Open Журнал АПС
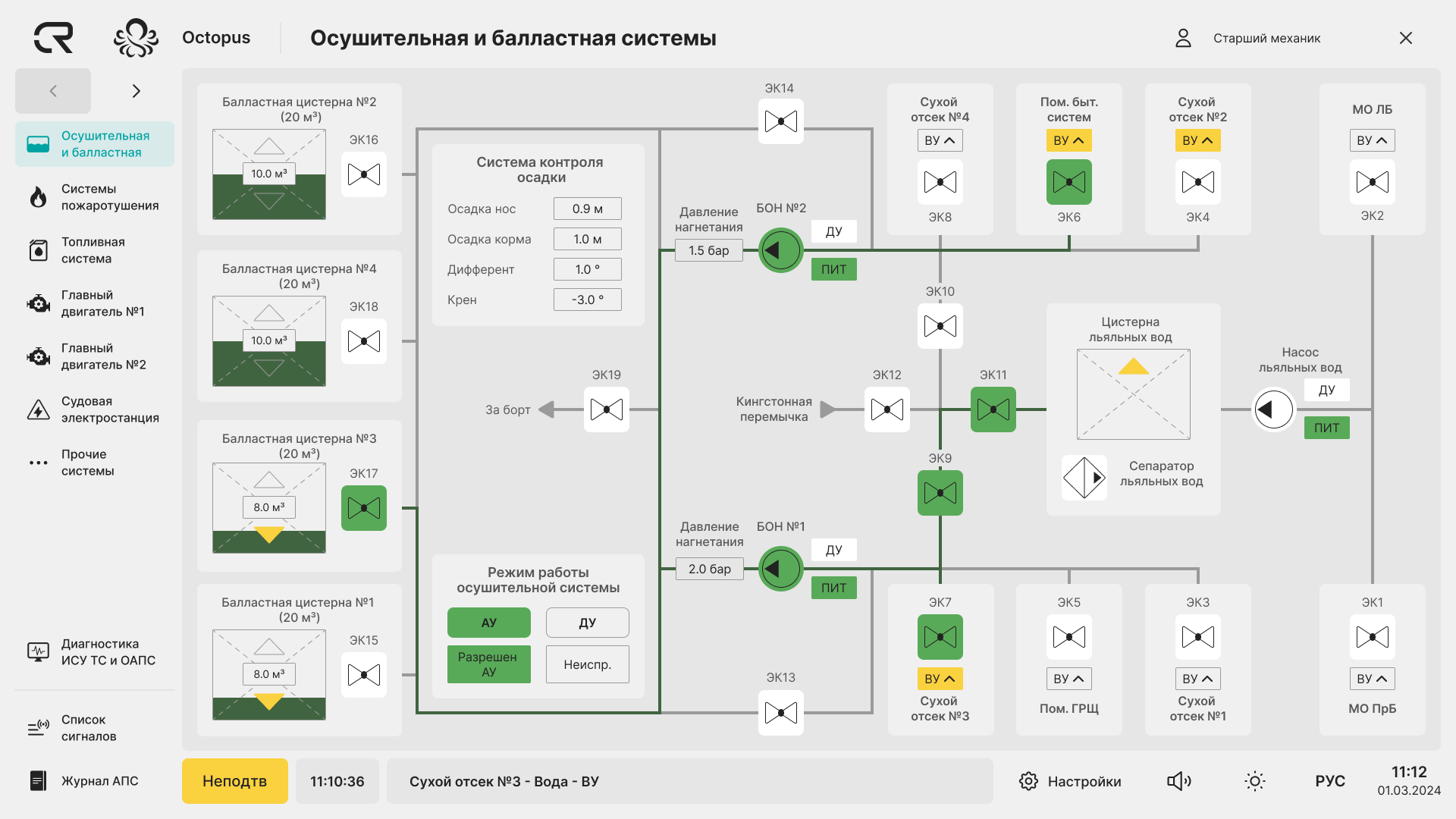 [95, 781]
